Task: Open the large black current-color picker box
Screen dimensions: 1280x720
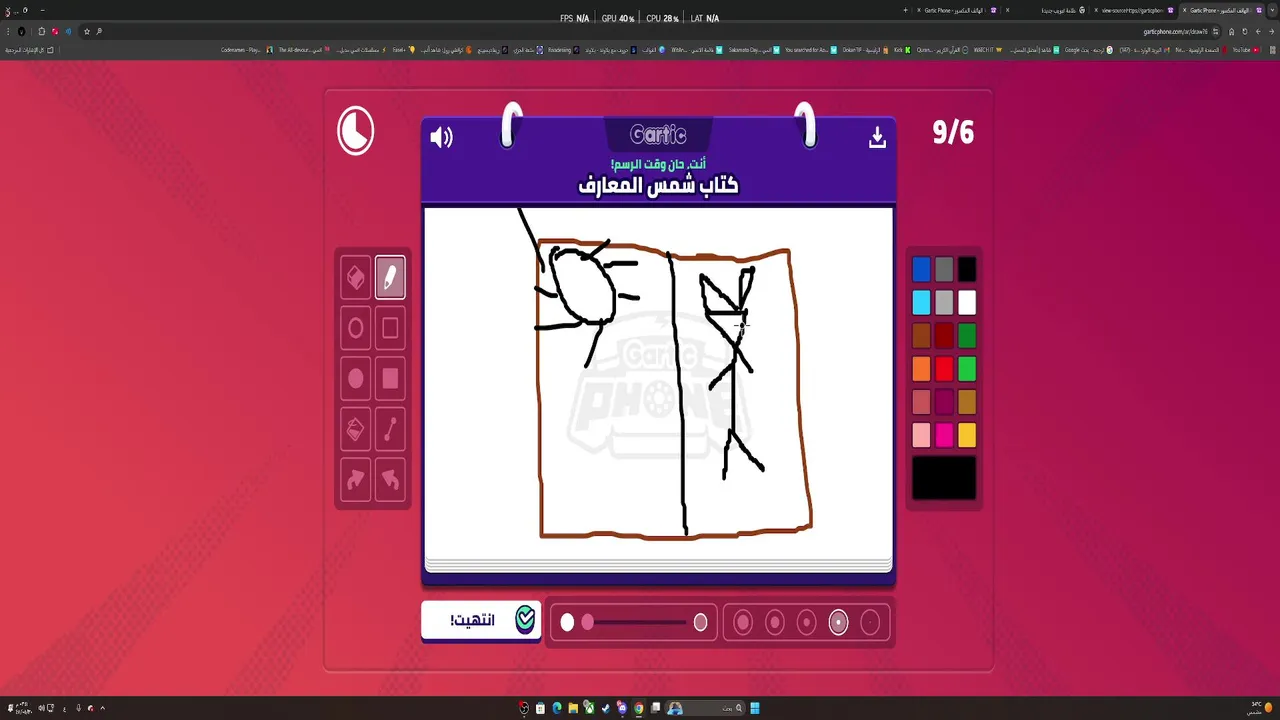Action: 944,478
